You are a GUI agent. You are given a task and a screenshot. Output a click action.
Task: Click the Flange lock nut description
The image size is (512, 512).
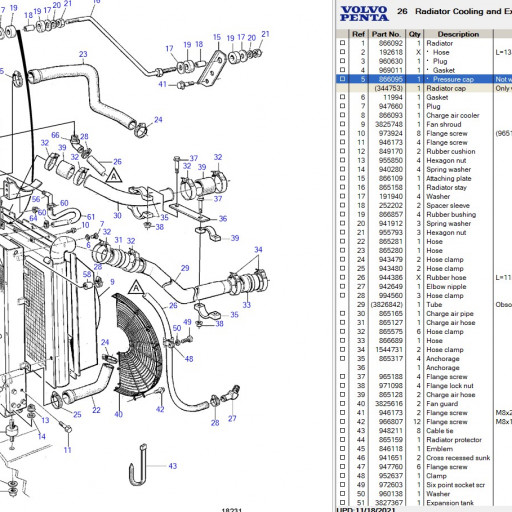450,385
